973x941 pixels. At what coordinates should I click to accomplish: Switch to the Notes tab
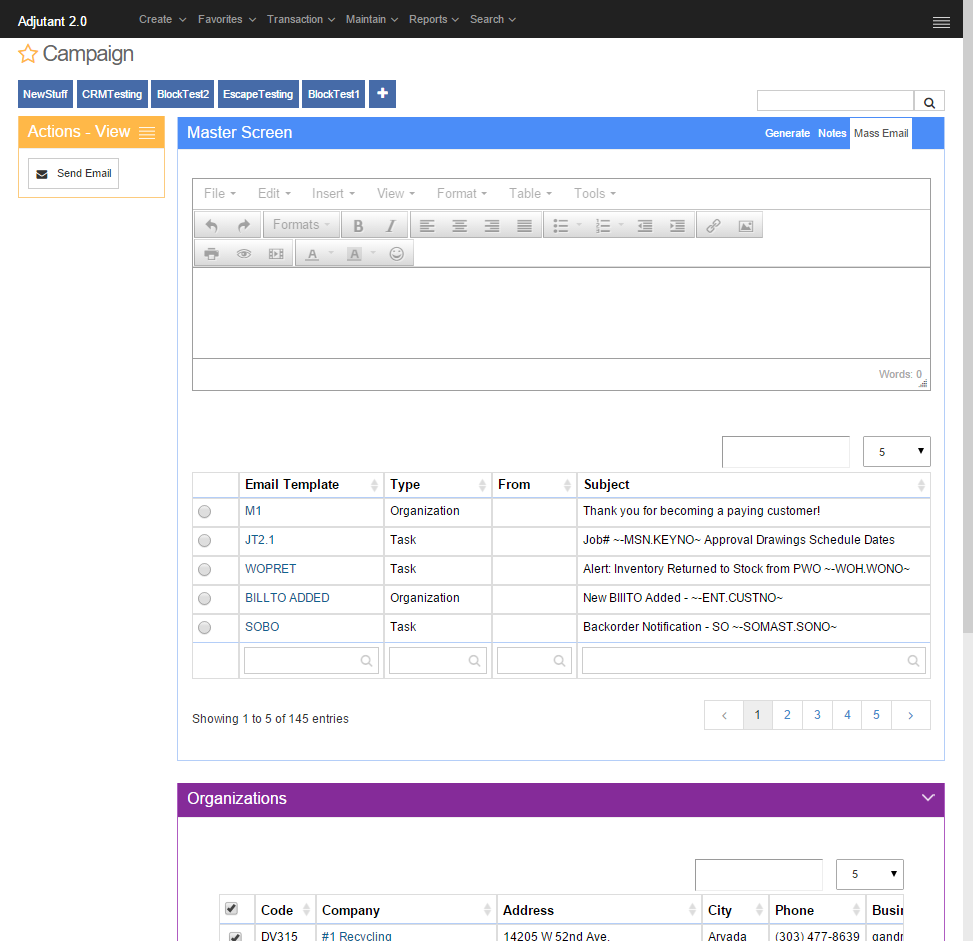pyautogui.click(x=831, y=133)
